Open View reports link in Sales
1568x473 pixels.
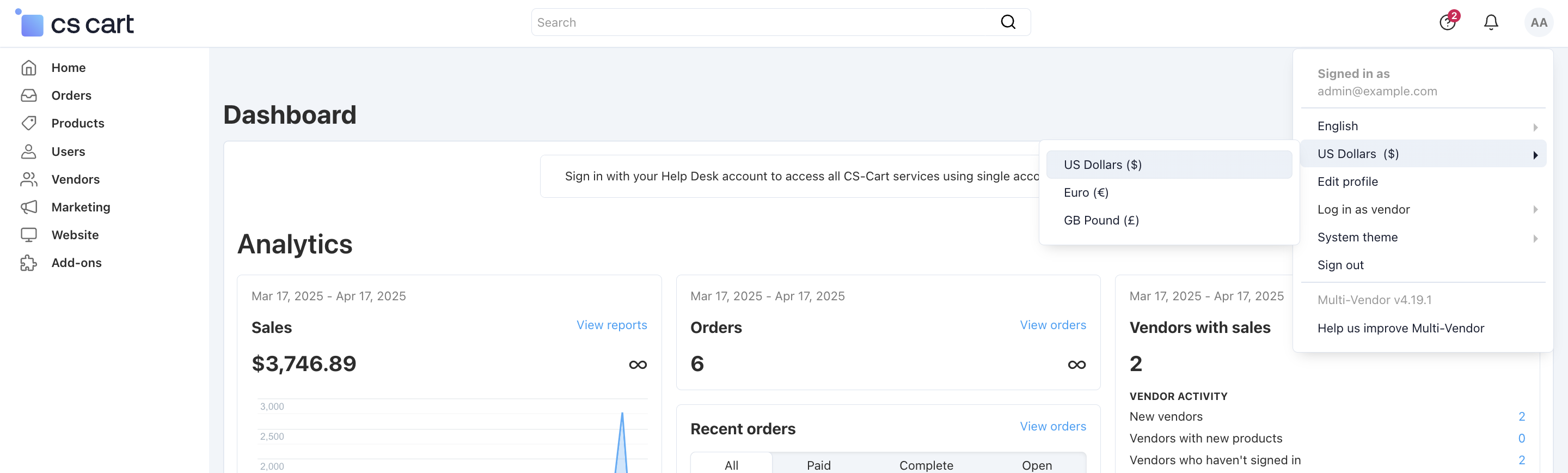pos(612,325)
